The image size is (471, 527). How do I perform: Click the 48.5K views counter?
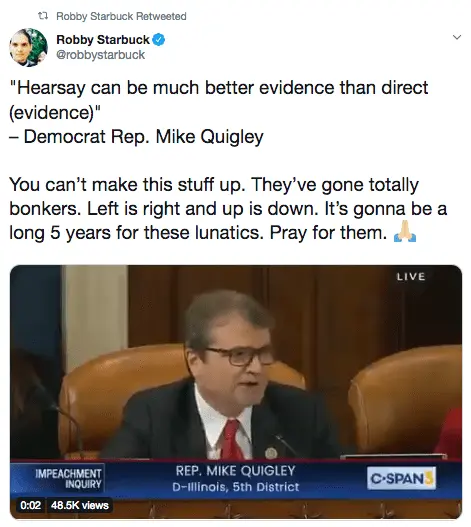point(80,505)
